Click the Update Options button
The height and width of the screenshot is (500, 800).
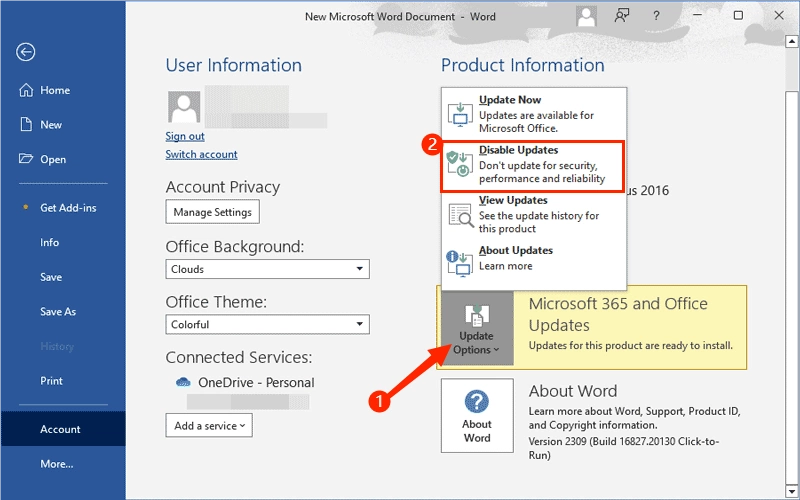pos(477,329)
